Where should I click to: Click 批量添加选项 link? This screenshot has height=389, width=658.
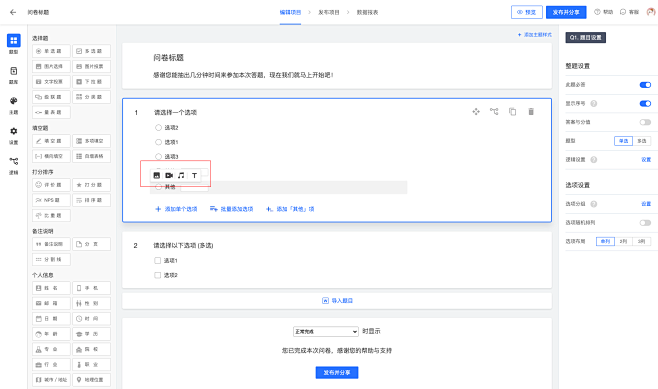[232, 209]
